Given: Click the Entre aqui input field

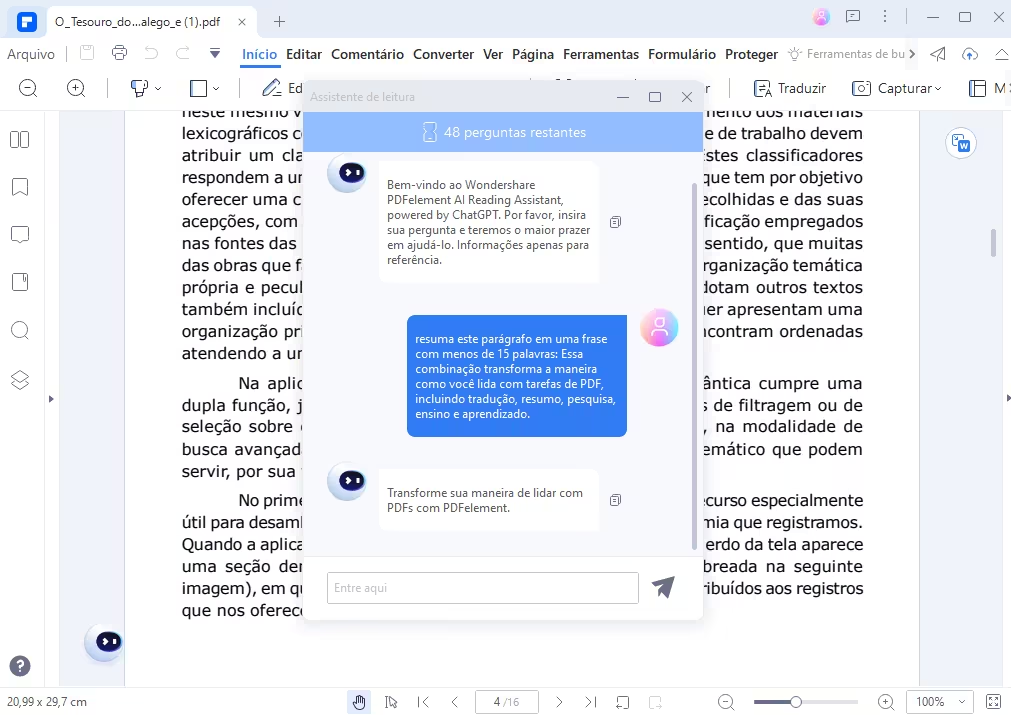Looking at the screenshot, I should pyautogui.click(x=482, y=588).
